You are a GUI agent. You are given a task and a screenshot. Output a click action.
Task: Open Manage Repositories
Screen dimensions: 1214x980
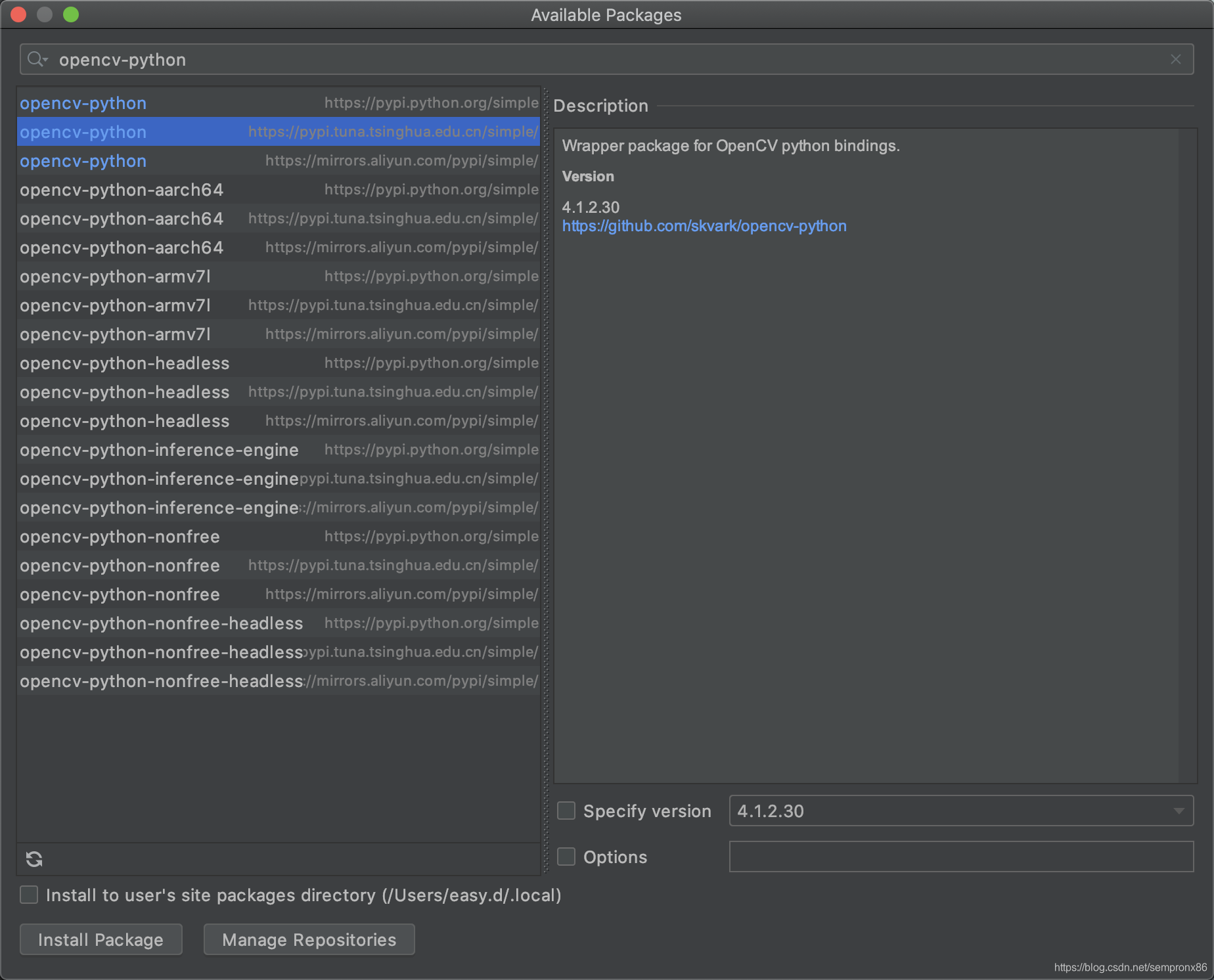[x=309, y=939]
